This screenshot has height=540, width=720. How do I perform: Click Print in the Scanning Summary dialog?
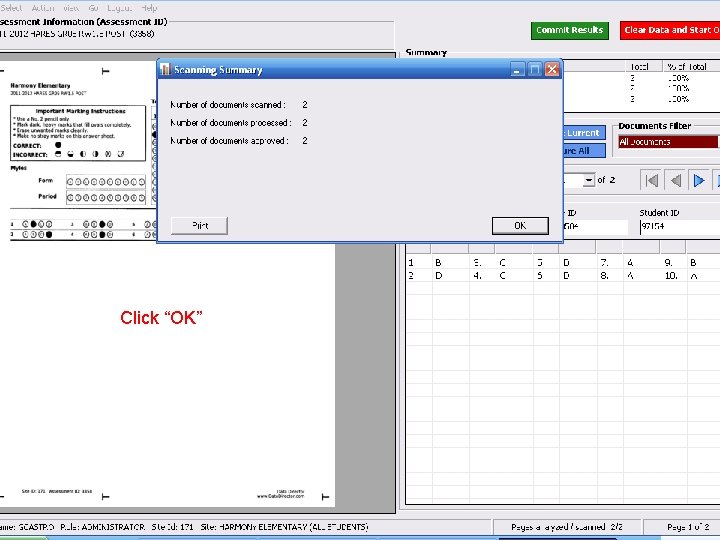(199, 225)
